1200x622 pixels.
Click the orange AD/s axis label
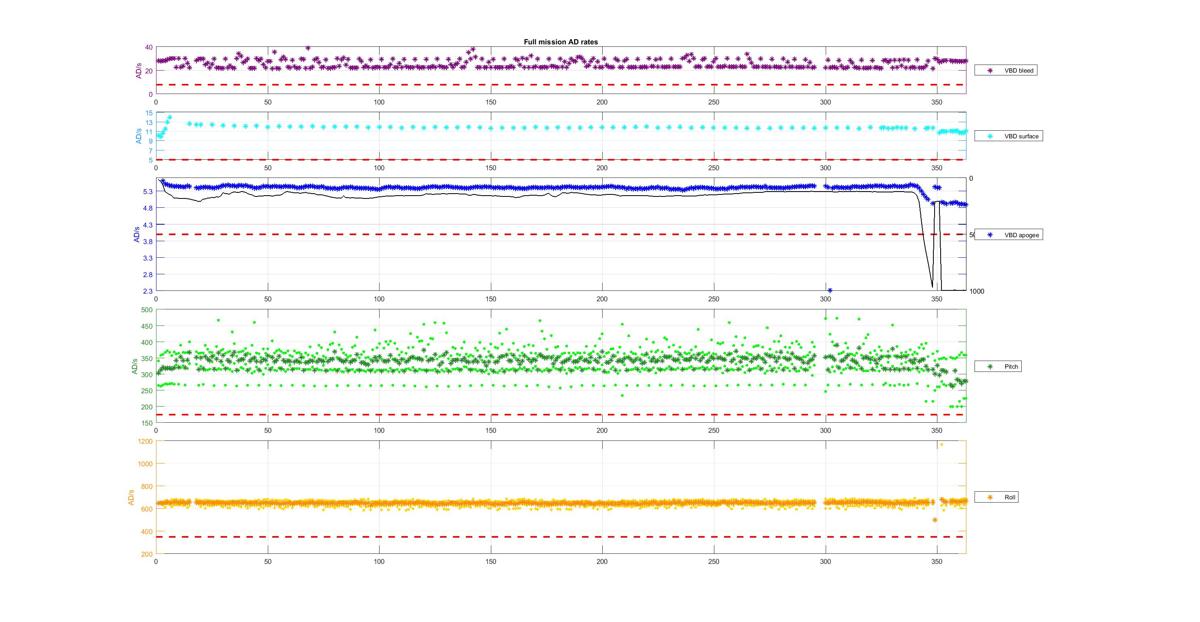coord(132,497)
